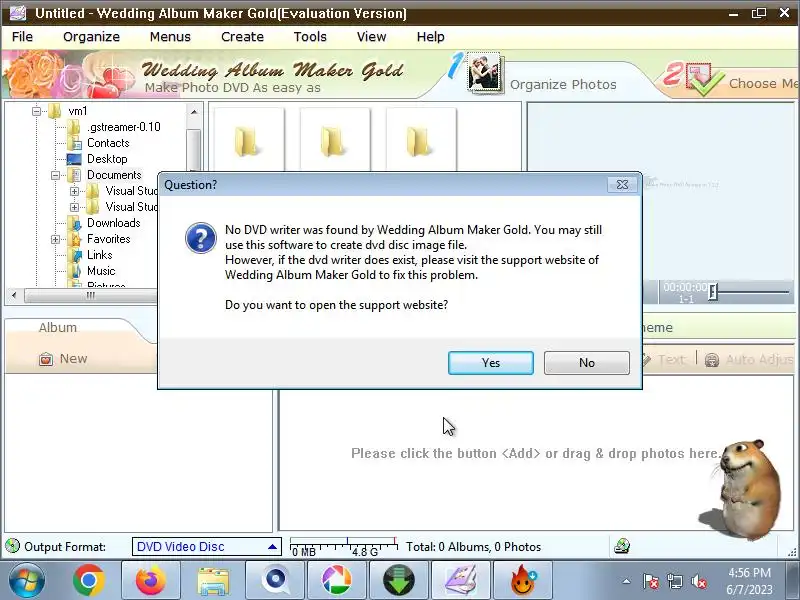Screen dimensions: 800x600
Task: Click the tree's horizontal scroll left arrow
Action: click(x=14, y=295)
